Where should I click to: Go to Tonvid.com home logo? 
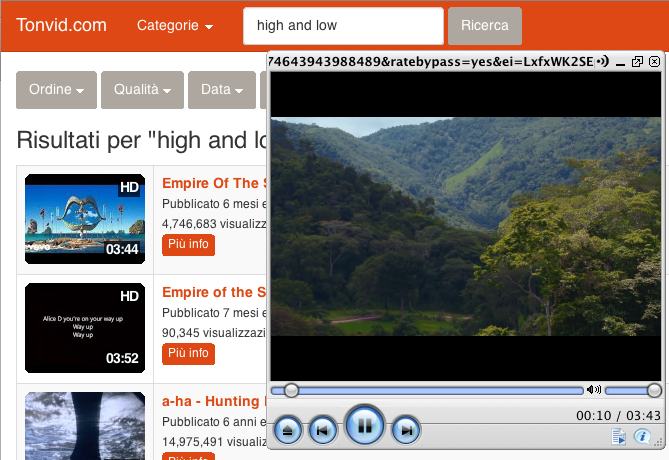click(x=61, y=25)
